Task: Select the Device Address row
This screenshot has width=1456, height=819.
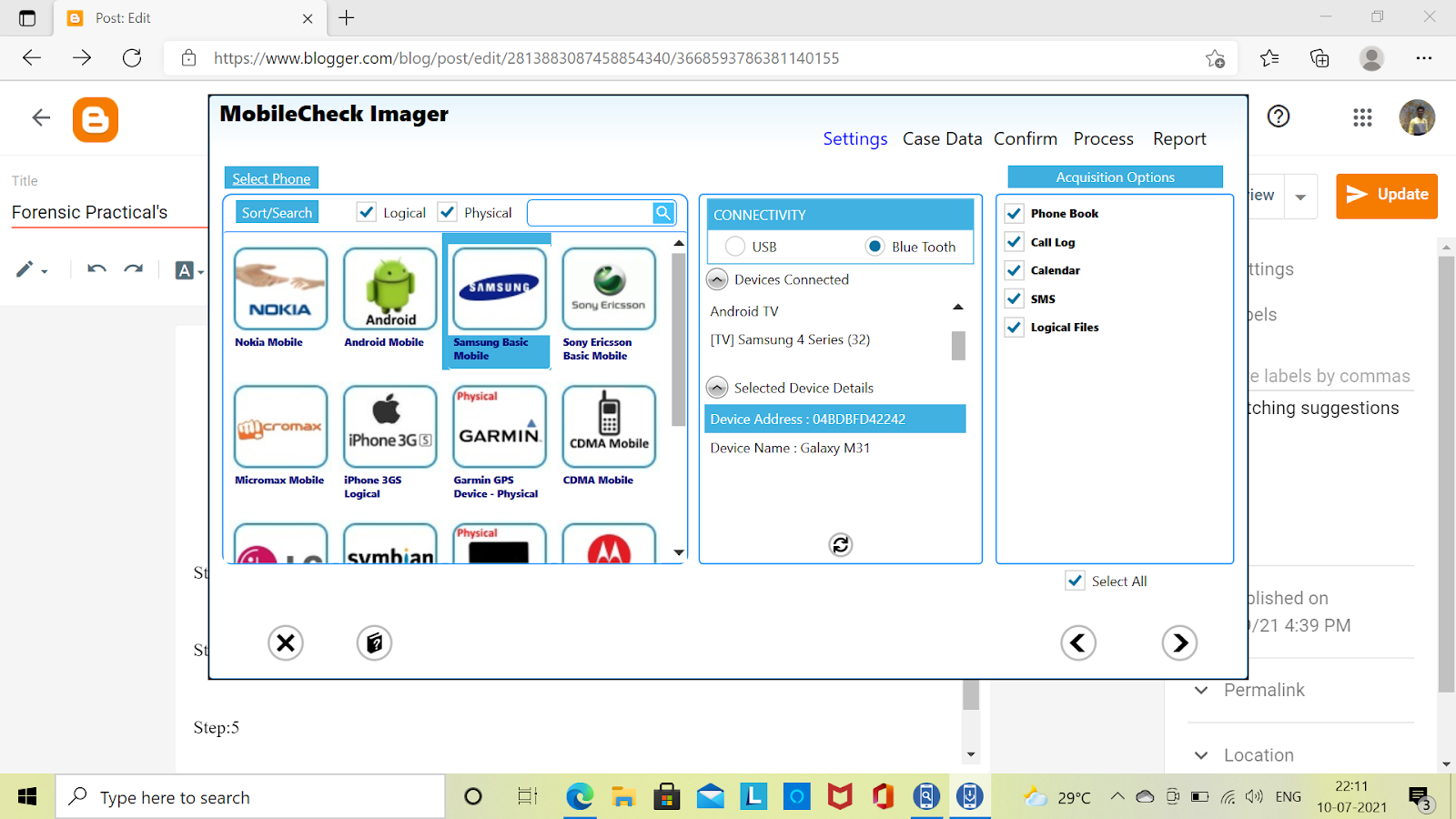Action: pyautogui.click(x=835, y=419)
